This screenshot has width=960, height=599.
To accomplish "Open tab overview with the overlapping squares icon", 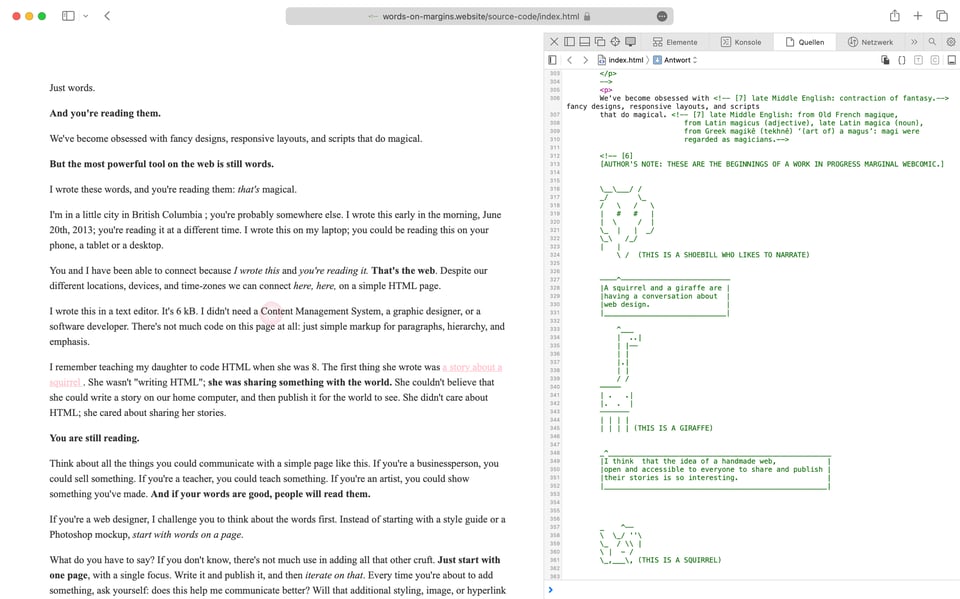I will click(x=941, y=16).
